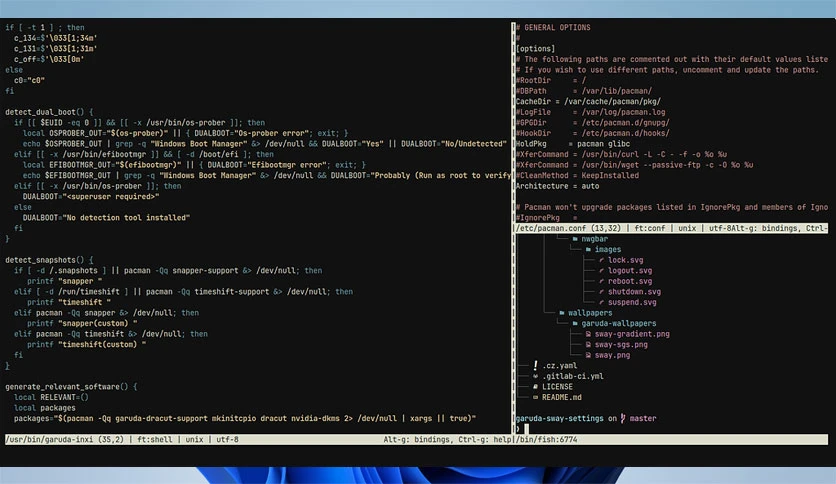Select sway-gradient.png in the file tree

(632, 334)
